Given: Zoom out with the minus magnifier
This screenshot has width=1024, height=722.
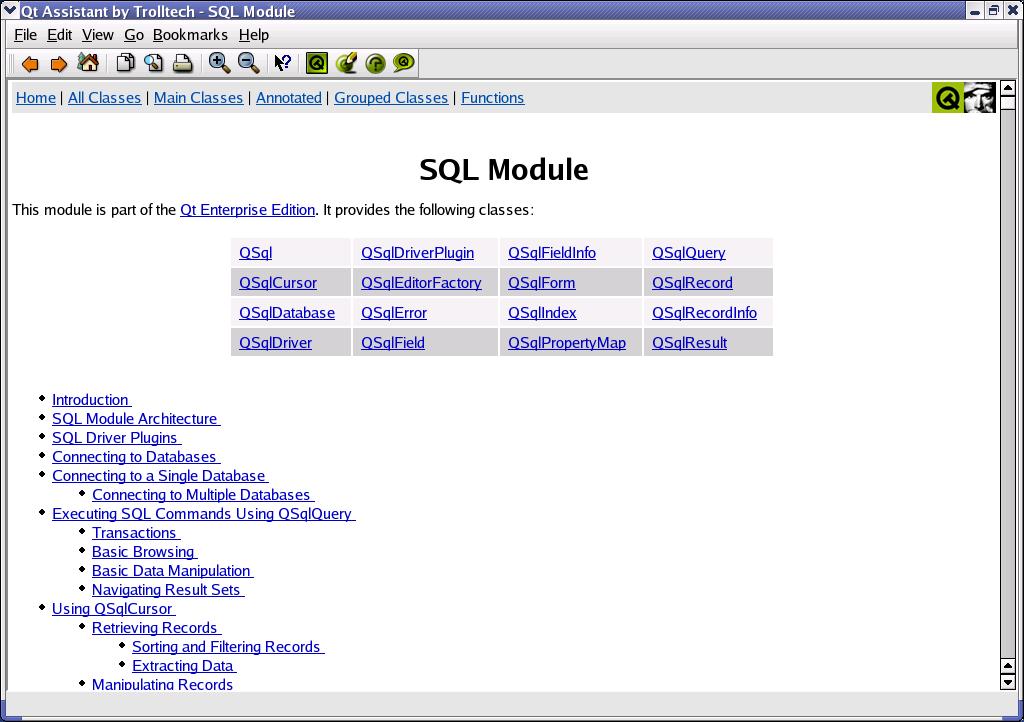Looking at the screenshot, I should point(248,63).
